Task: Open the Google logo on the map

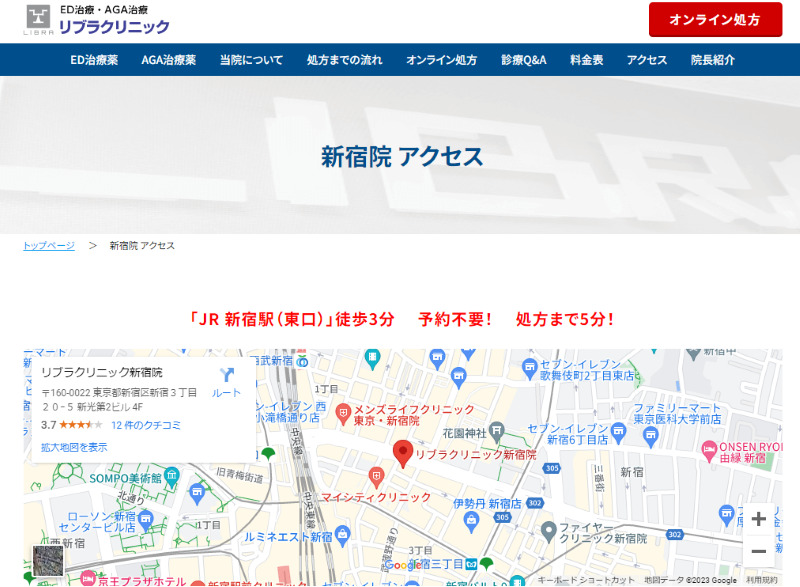Action: 402,565
